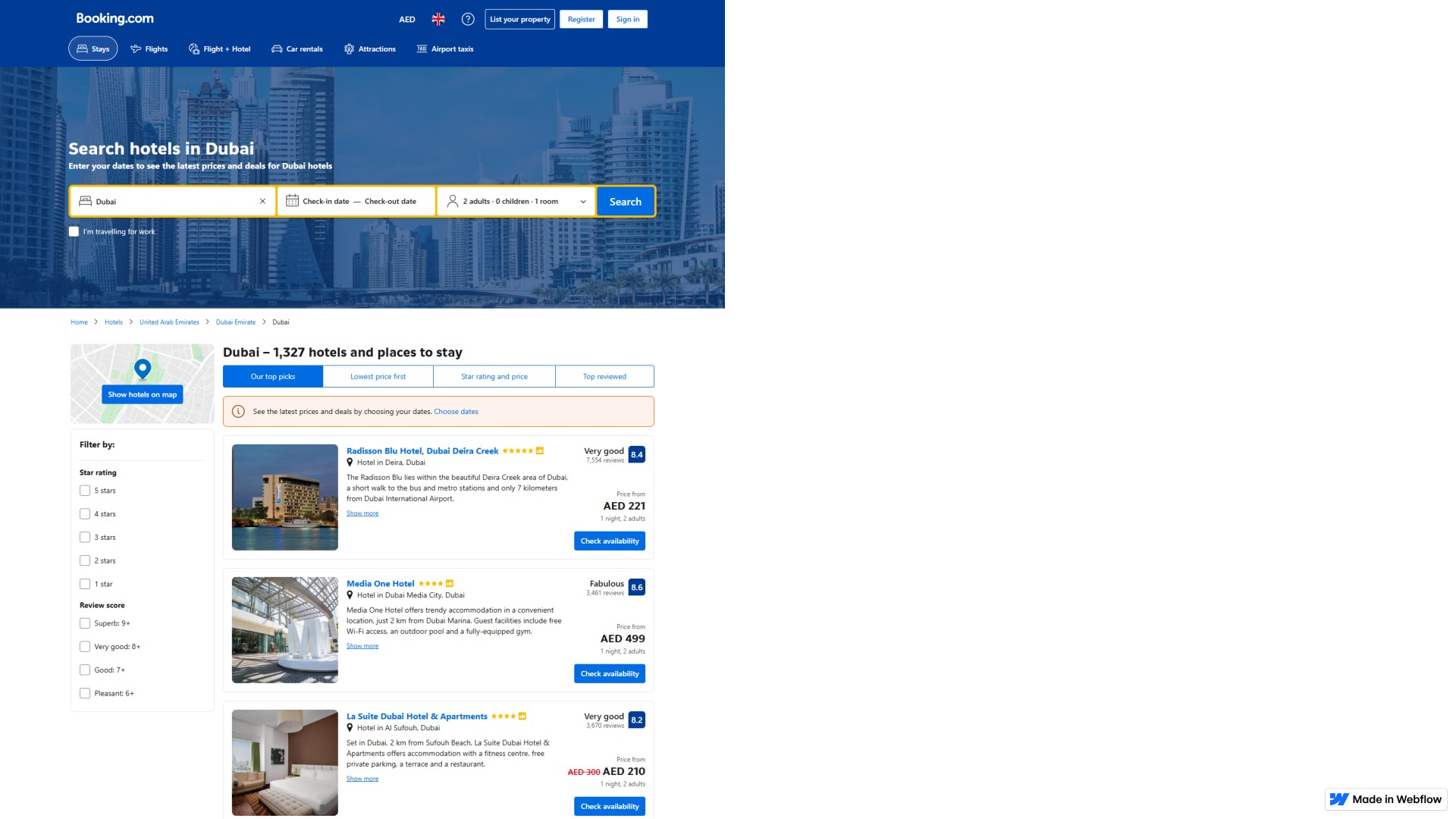The height and width of the screenshot is (819, 1456).
Task: Click location pin for Media One Hotel
Action: click(x=350, y=595)
